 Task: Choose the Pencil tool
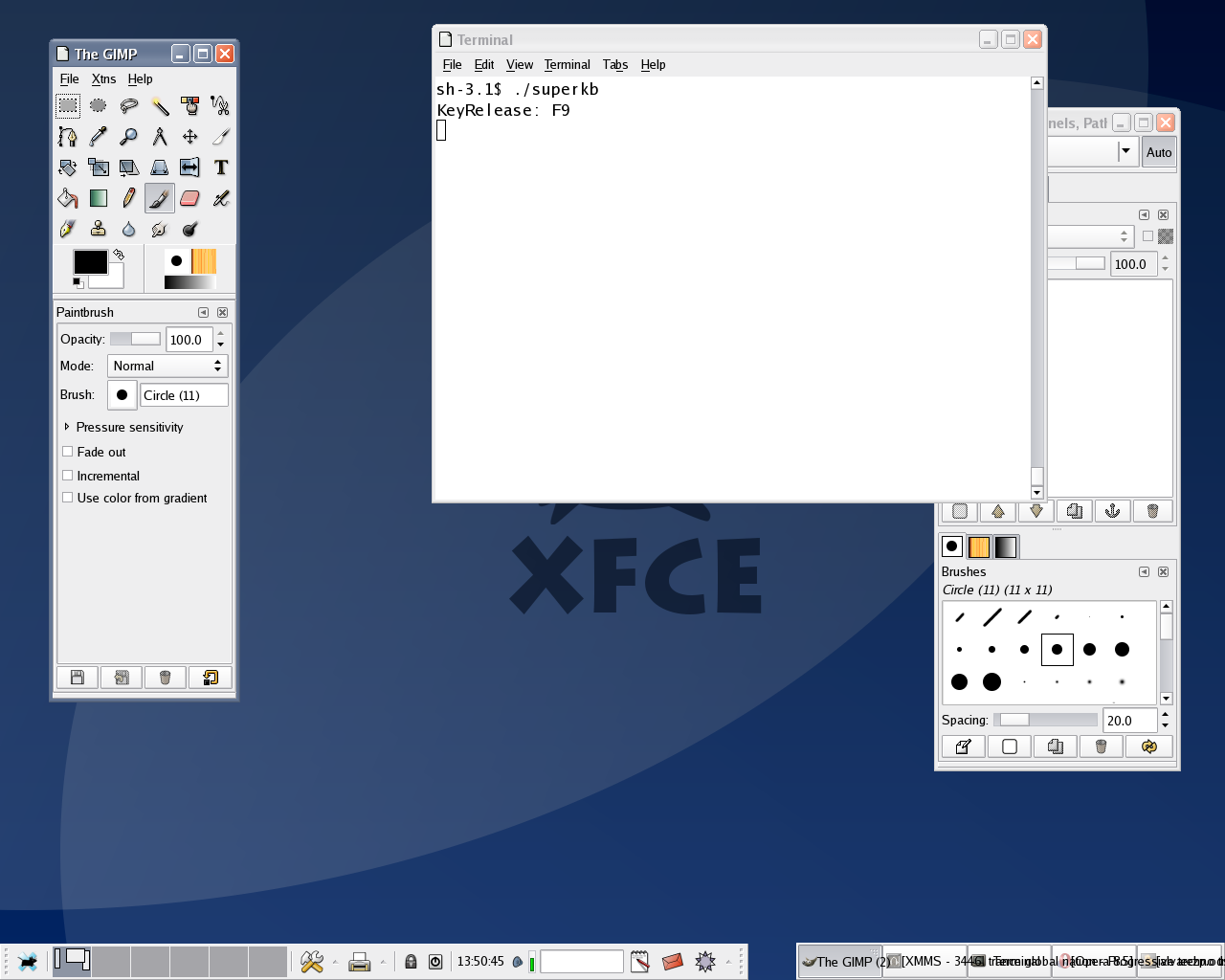click(128, 198)
